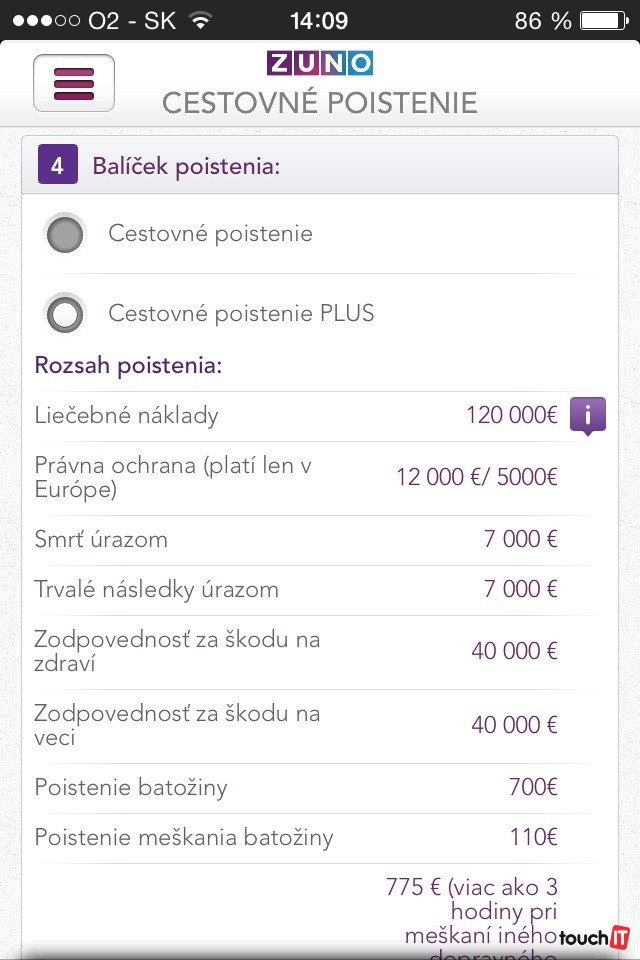
Task: Tap the Smrť úrazom coverage row
Action: 296,540
